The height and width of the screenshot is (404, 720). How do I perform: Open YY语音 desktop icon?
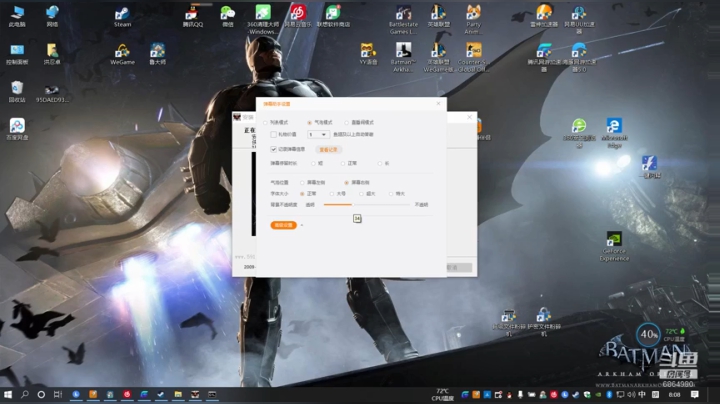[x=368, y=54]
